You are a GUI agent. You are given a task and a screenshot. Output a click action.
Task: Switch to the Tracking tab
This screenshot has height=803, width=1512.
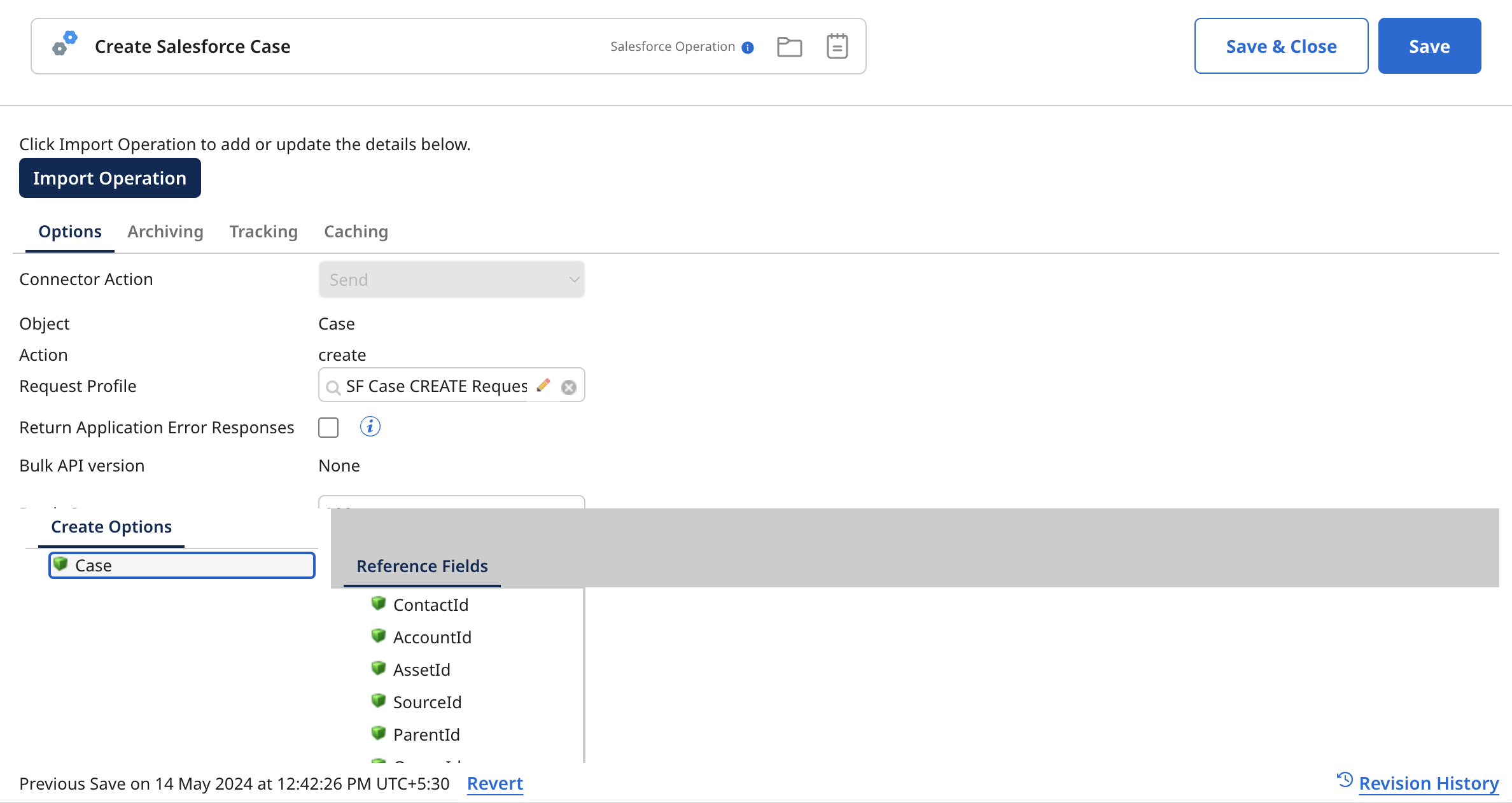[263, 232]
